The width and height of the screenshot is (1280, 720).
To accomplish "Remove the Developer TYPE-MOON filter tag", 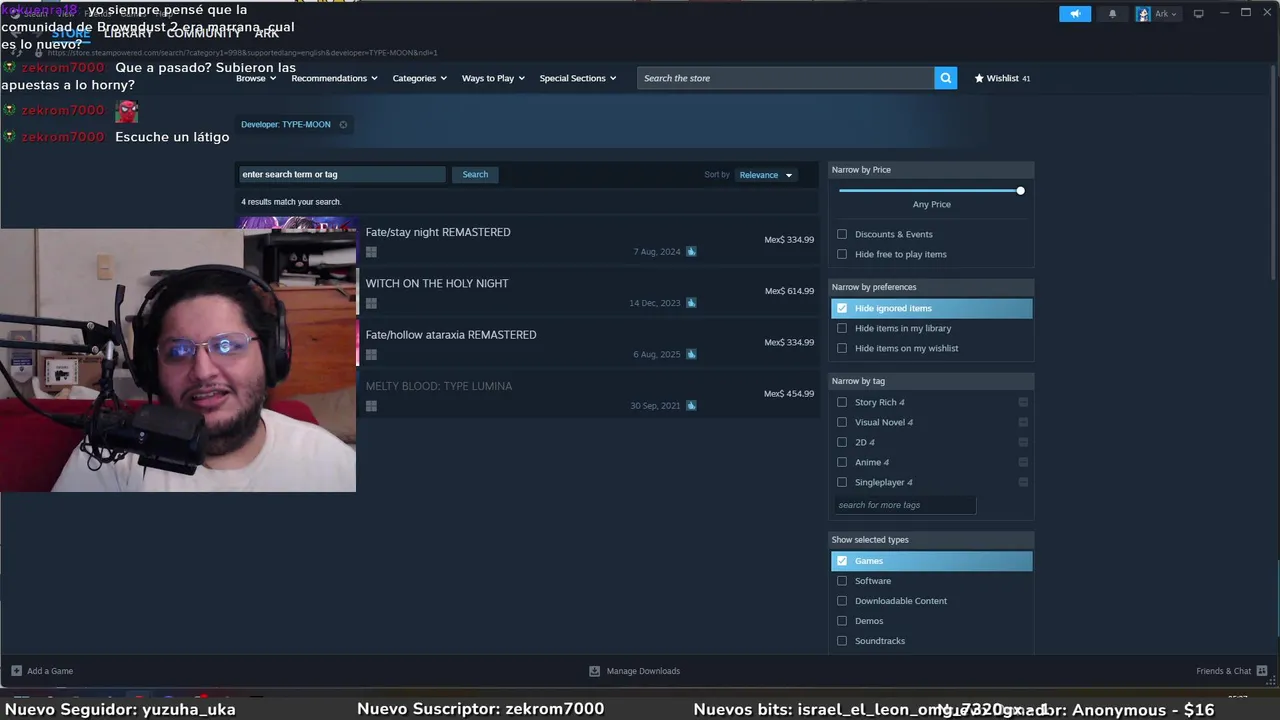I will [343, 125].
